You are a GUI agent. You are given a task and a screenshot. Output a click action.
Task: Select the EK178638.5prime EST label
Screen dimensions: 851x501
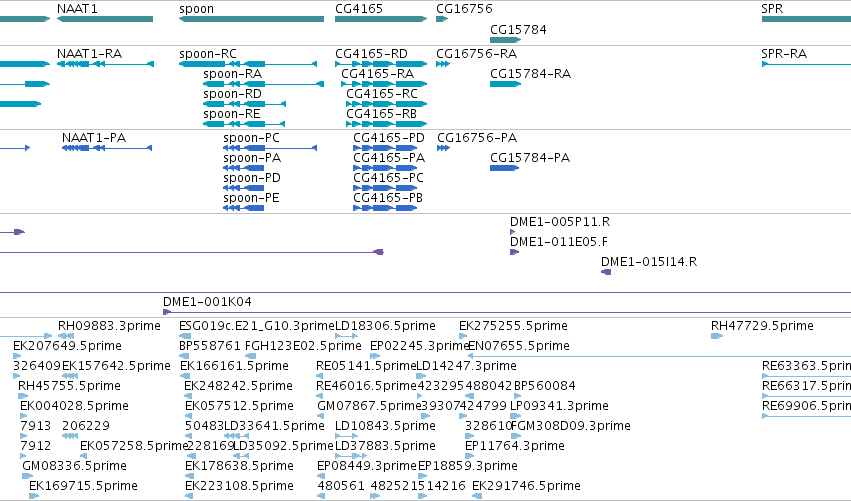pos(239,466)
